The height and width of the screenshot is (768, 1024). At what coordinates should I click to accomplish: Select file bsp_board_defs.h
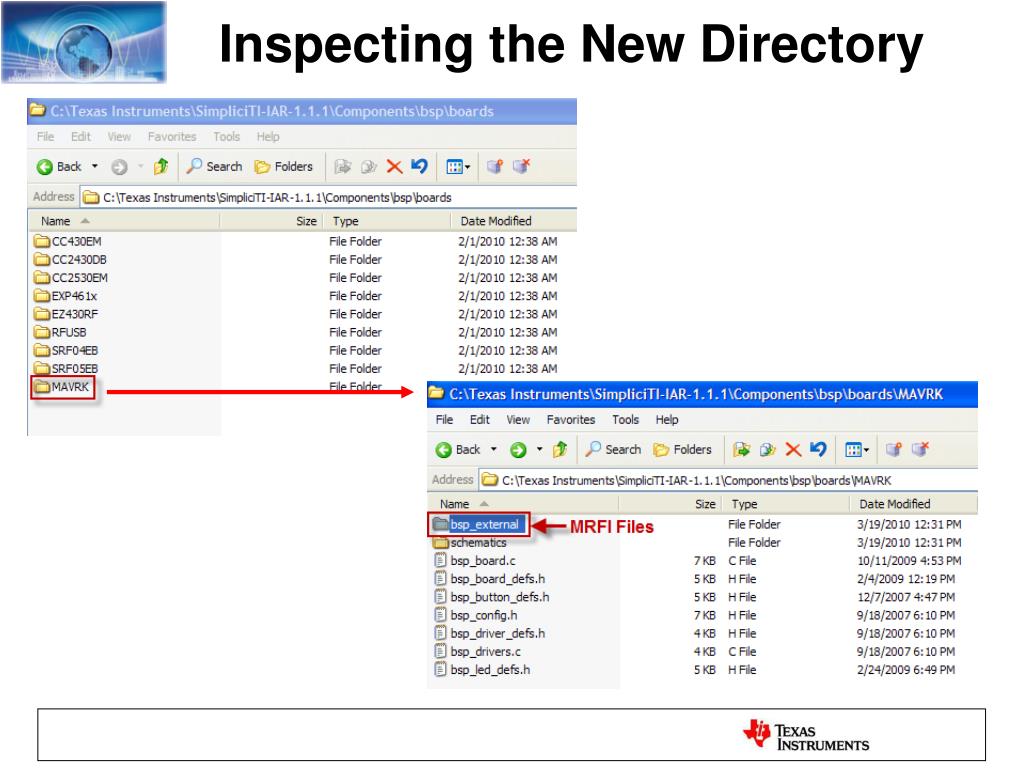pyautogui.click(x=489, y=579)
